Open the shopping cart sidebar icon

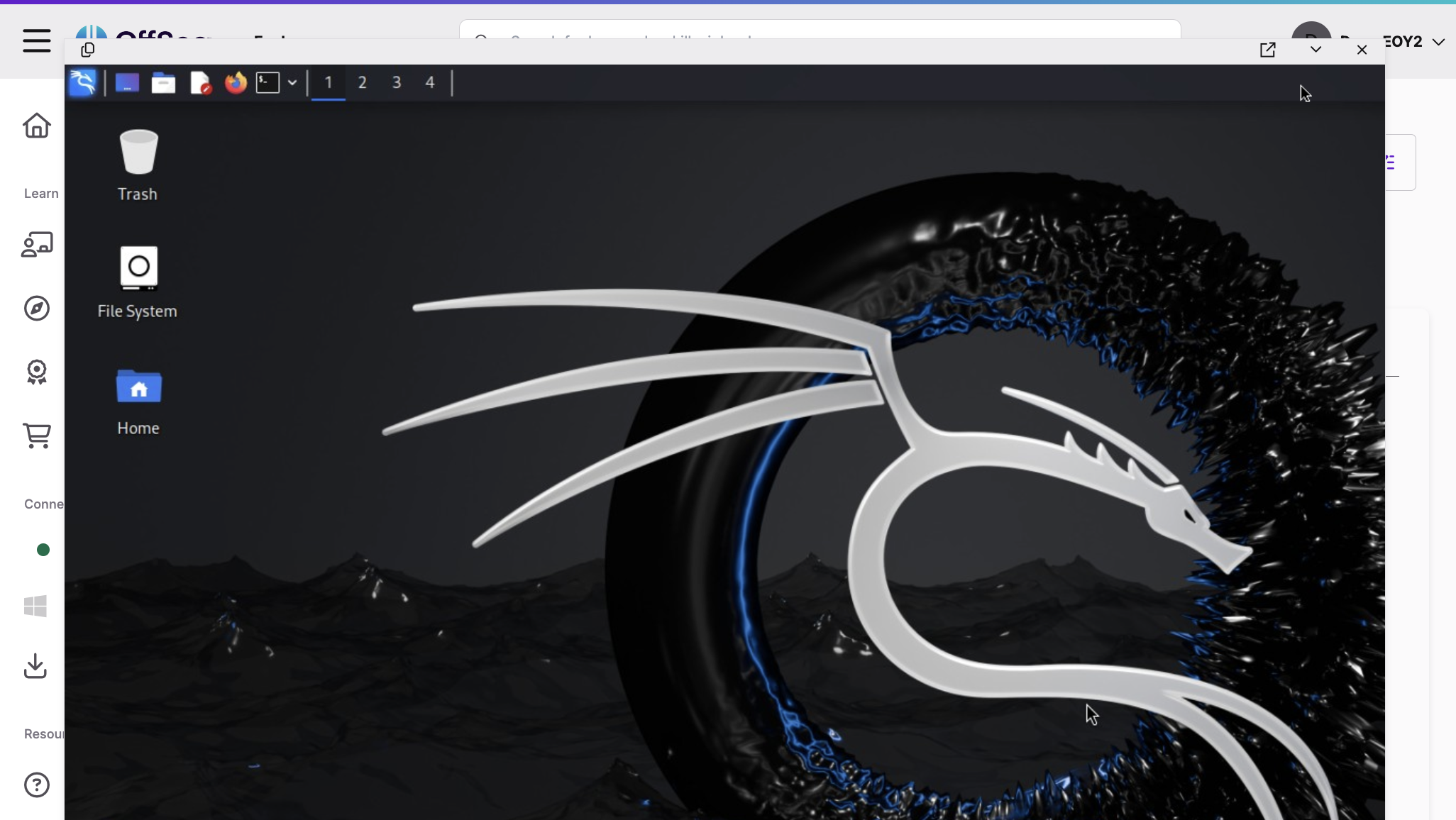(37, 436)
